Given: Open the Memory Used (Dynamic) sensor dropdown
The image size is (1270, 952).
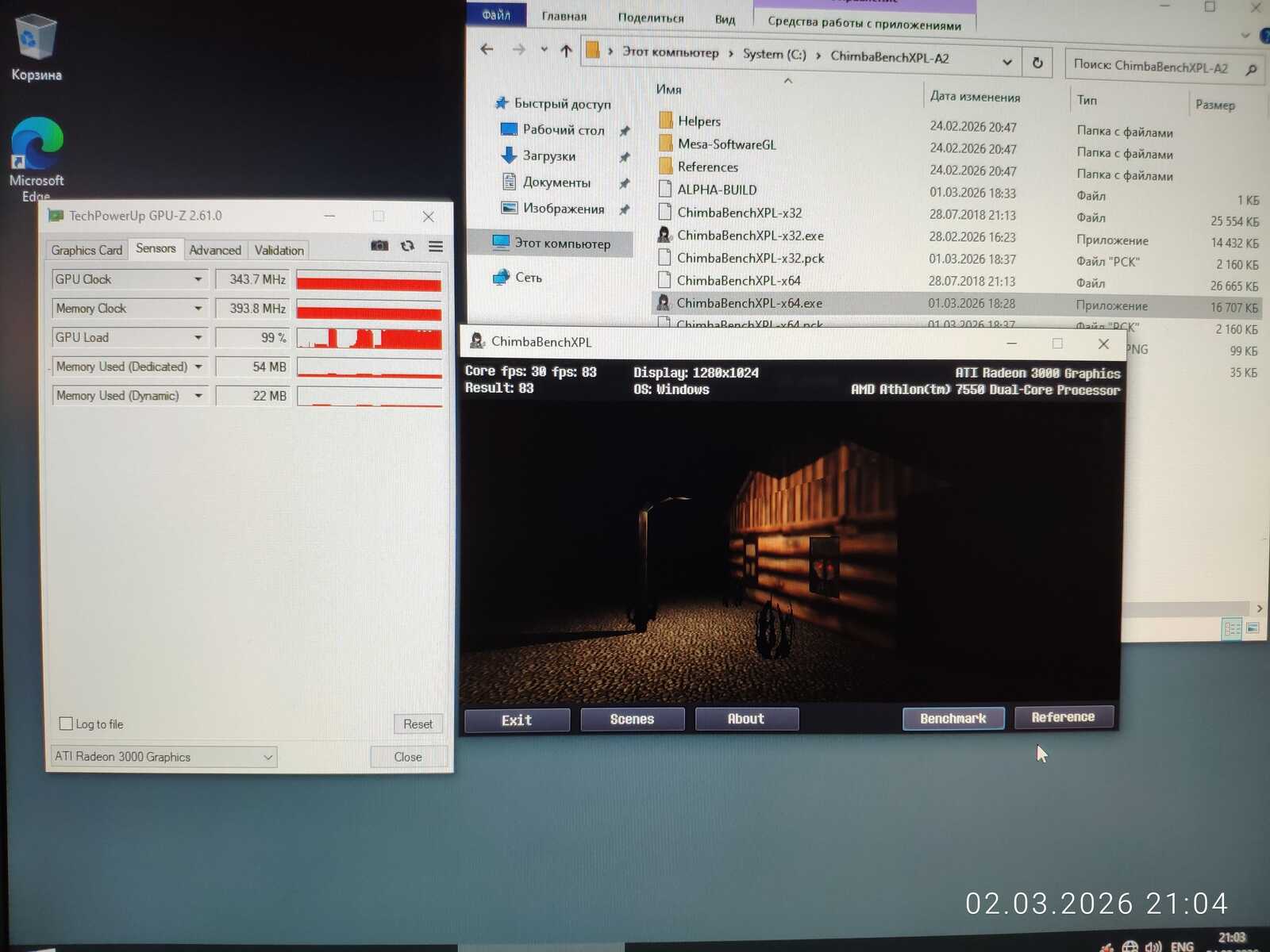Looking at the screenshot, I should (198, 396).
